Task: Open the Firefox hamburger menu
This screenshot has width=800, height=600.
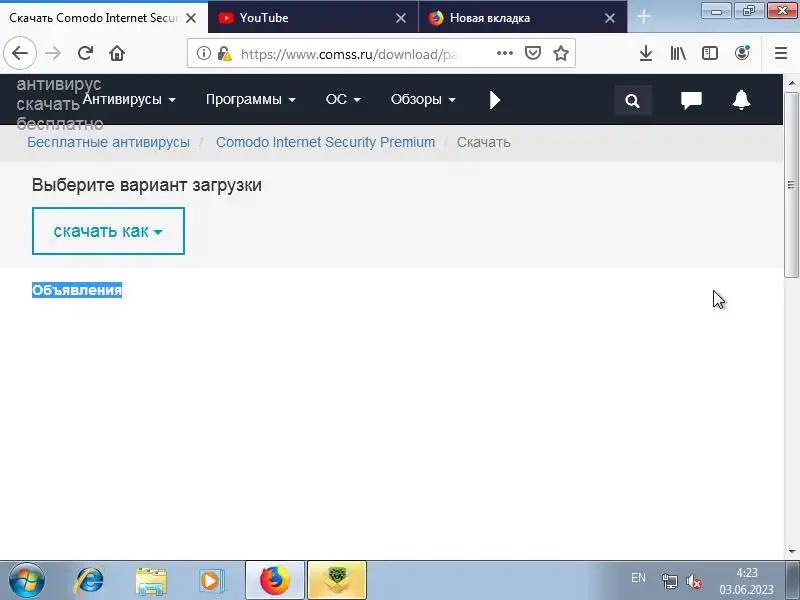Action: pos(781,53)
